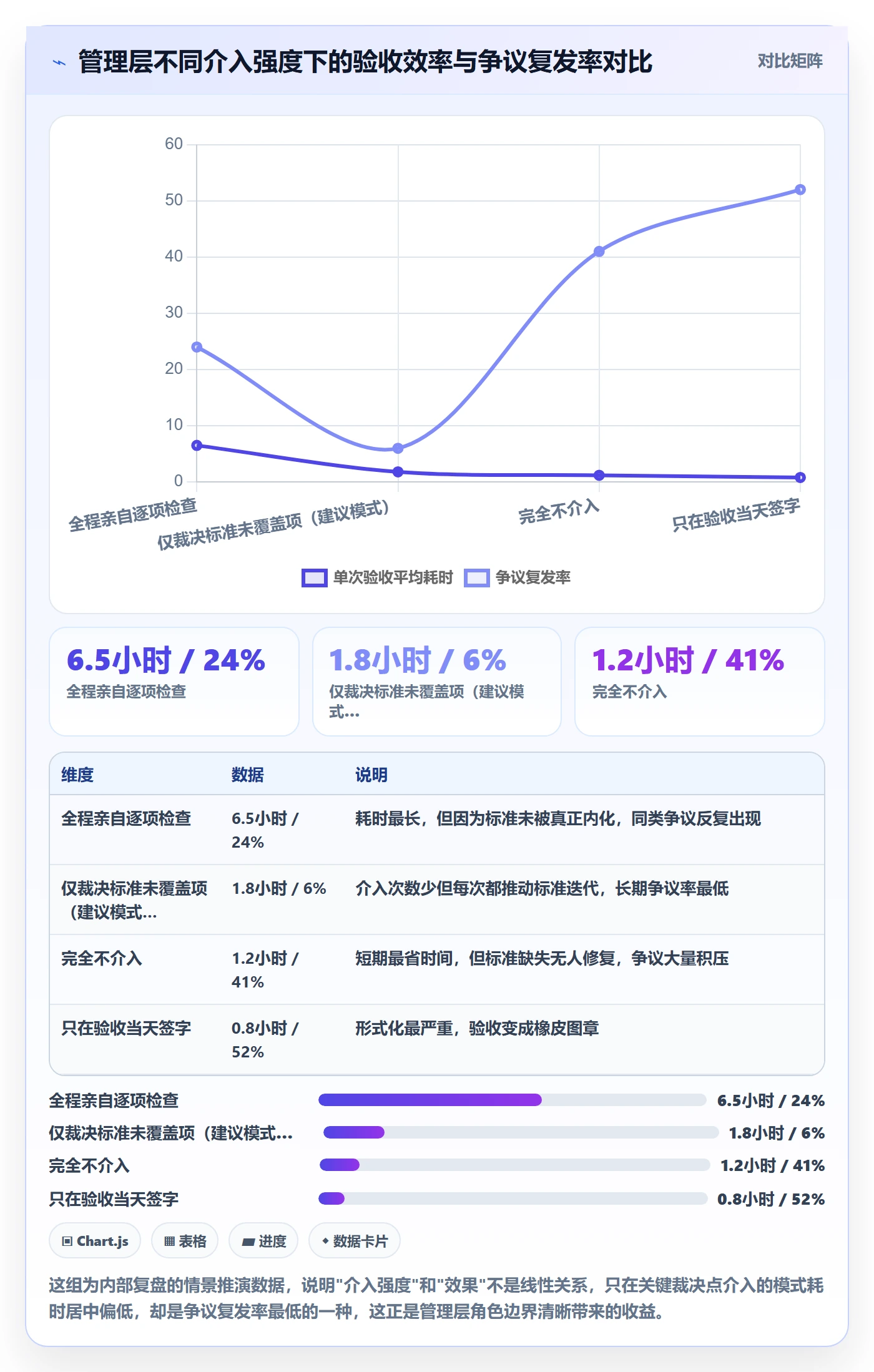The width and height of the screenshot is (874, 1372).
Task: Open the 1.8小时 / 6% stat card
Action: (x=437, y=682)
